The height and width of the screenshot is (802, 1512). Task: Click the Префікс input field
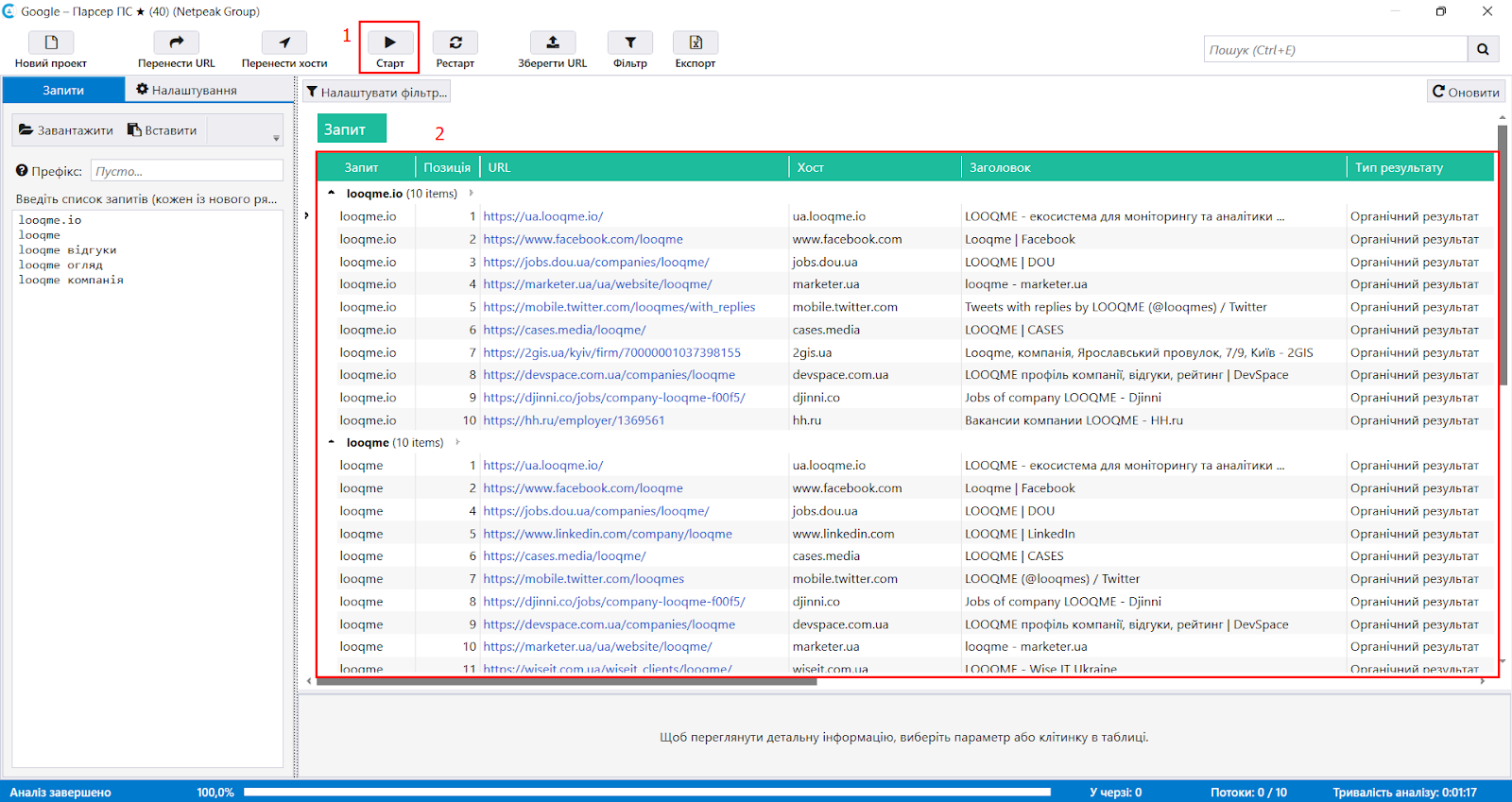[186, 171]
